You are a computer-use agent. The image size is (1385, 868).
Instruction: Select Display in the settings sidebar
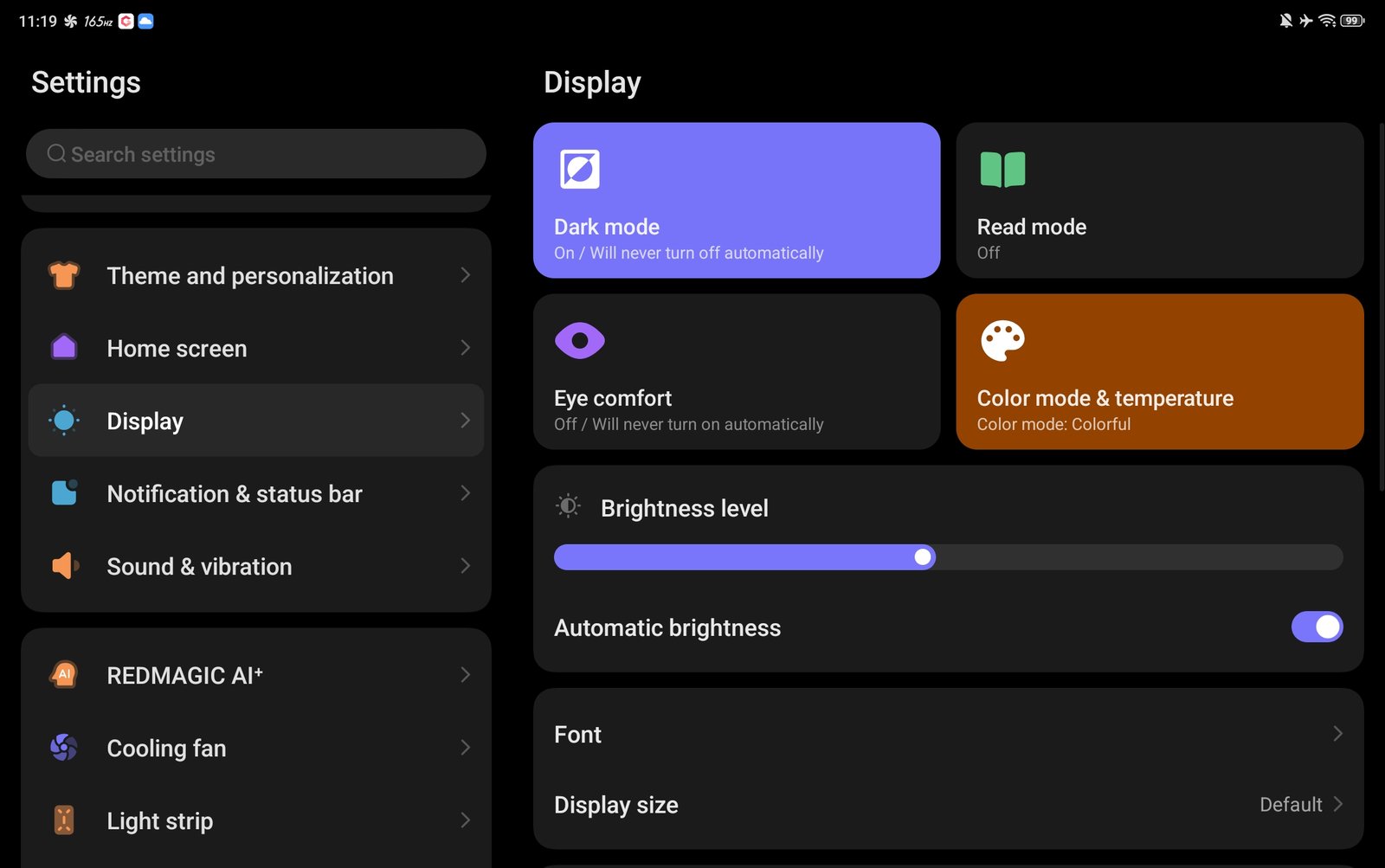click(x=255, y=421)
